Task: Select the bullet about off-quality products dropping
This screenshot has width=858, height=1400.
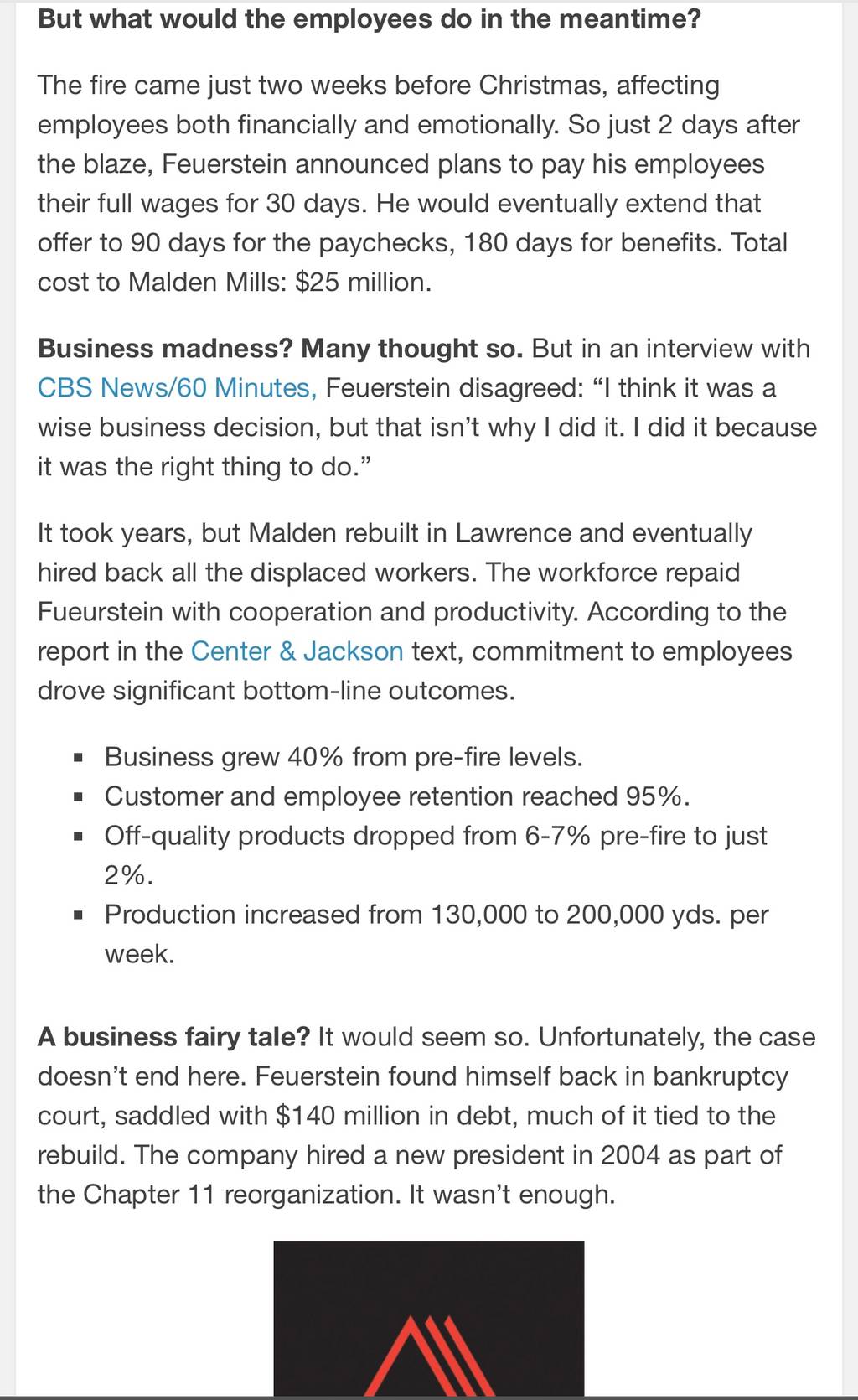Action: click(x=436, y=856)
